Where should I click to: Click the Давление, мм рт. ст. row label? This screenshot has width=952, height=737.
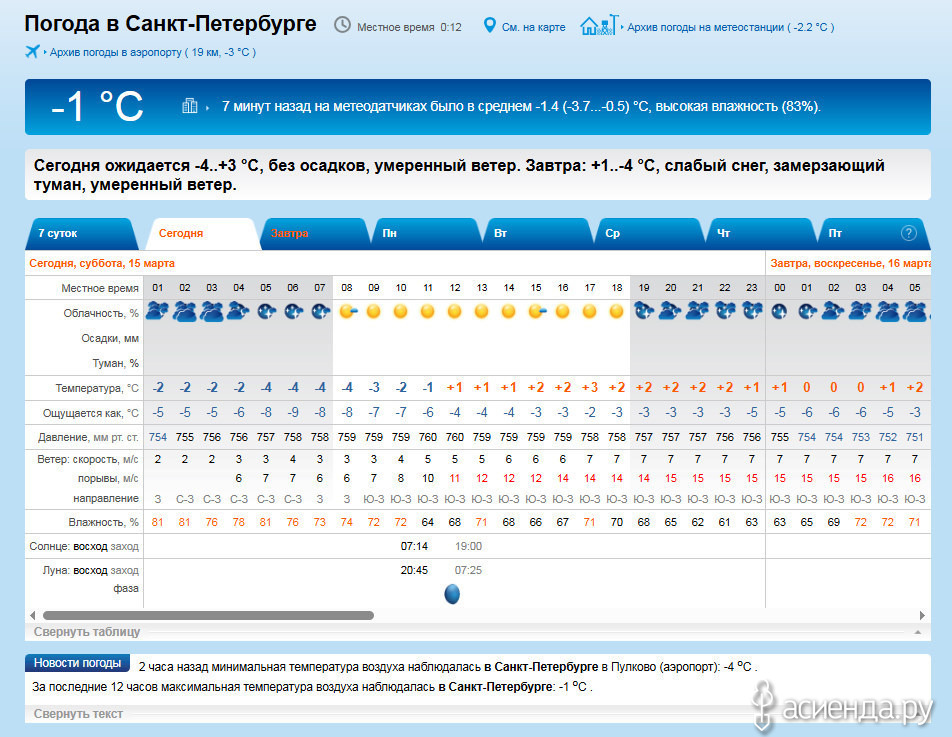pos(88,437)
